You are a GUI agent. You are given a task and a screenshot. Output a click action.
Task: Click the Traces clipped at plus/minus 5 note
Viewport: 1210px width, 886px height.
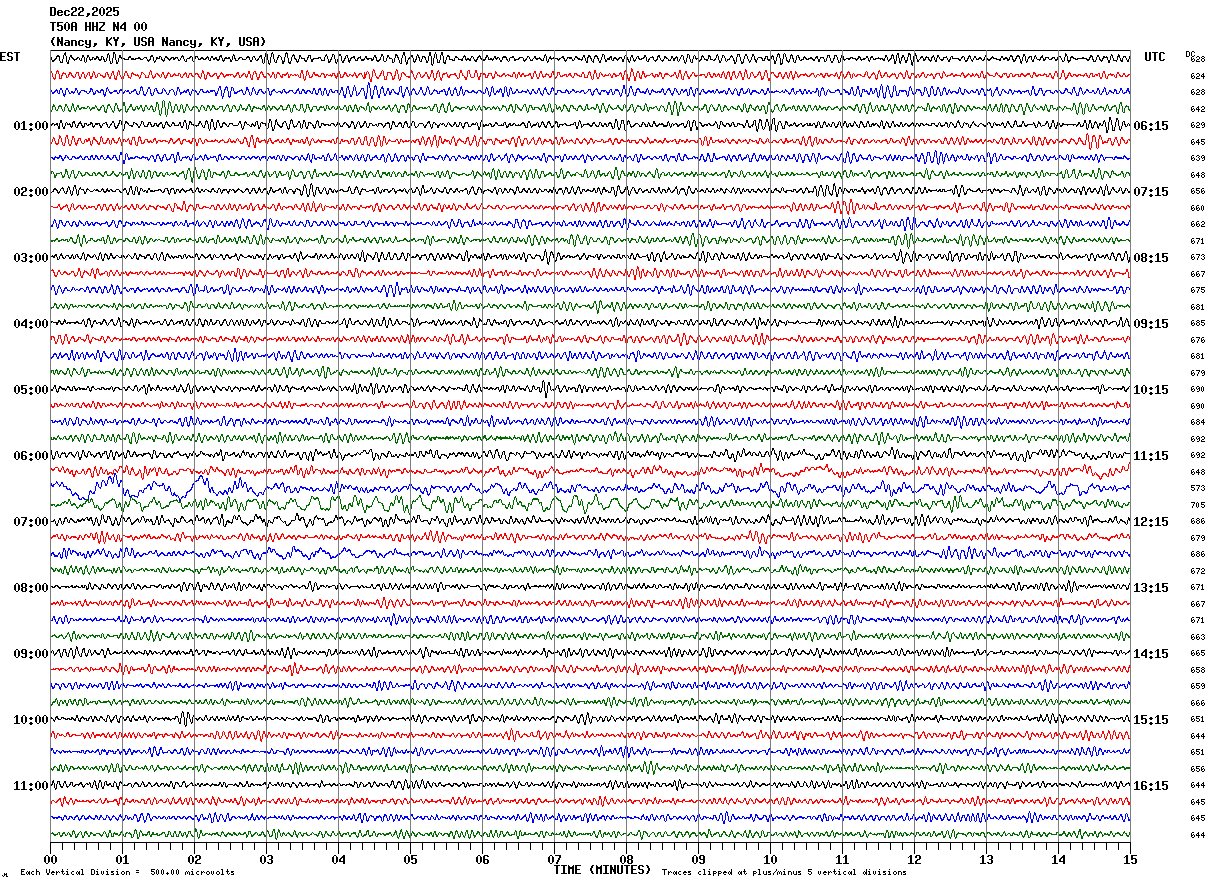click(x=784, y=872)
